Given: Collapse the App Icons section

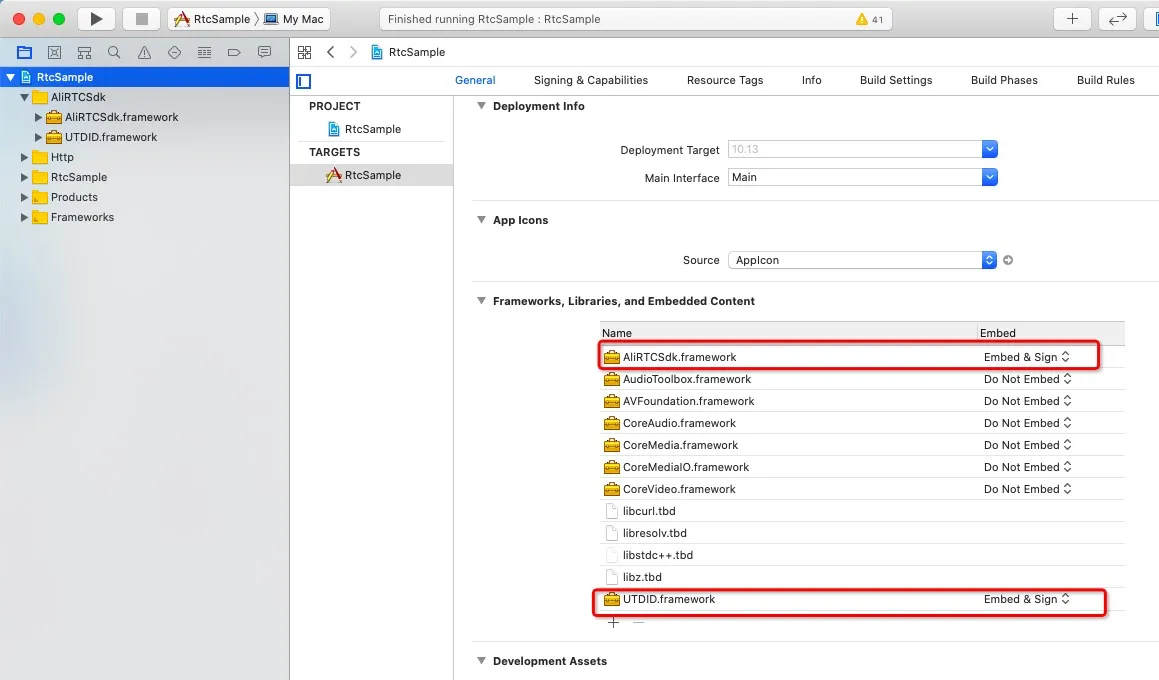Looking at the screenshot, I should pyautogui.click(x=481, y=220).
